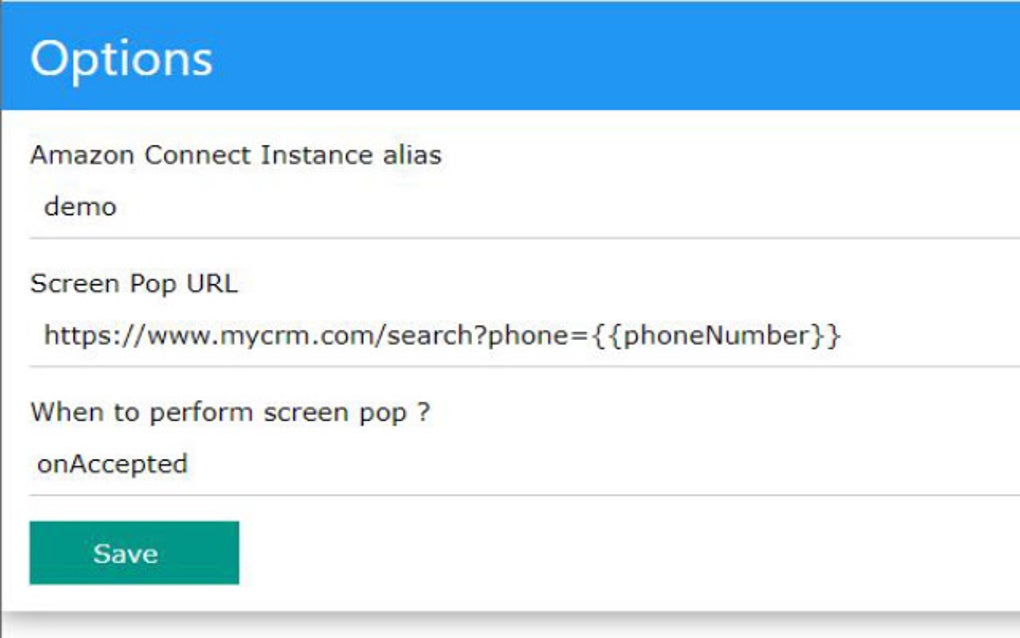Image resolution: width=1020 pixels, height=638 pixels.
Task: Click the Options header title
Action: click(122, 57)
